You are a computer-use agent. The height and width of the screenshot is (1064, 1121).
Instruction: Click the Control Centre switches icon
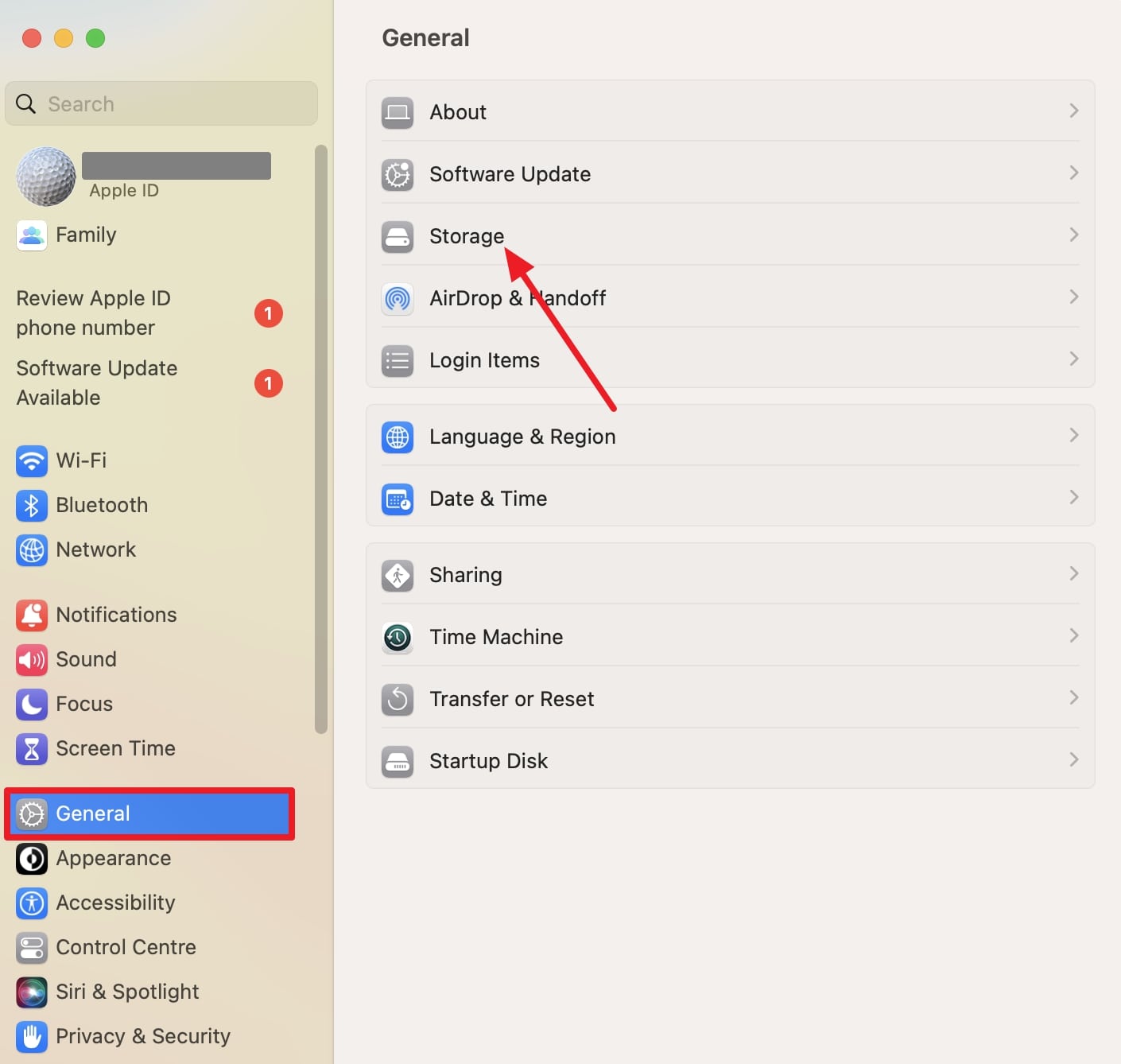[x=32, y=947]
